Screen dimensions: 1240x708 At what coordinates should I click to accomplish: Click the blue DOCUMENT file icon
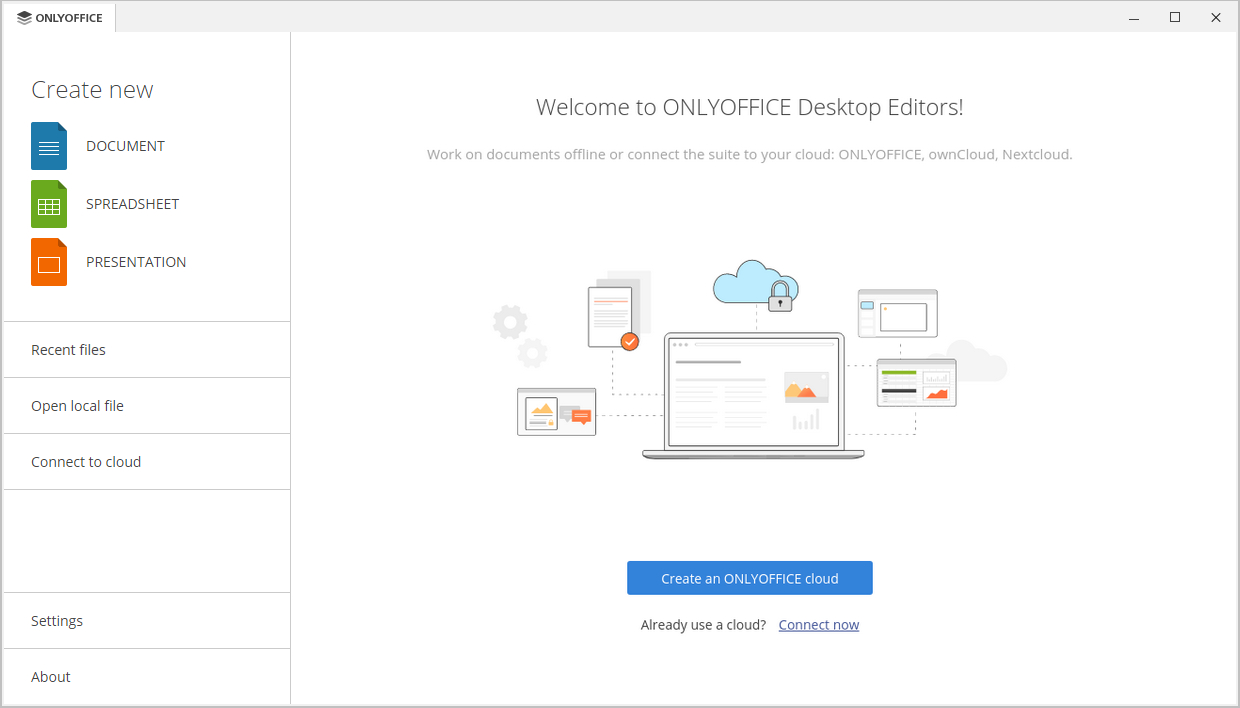click(49, 146)
